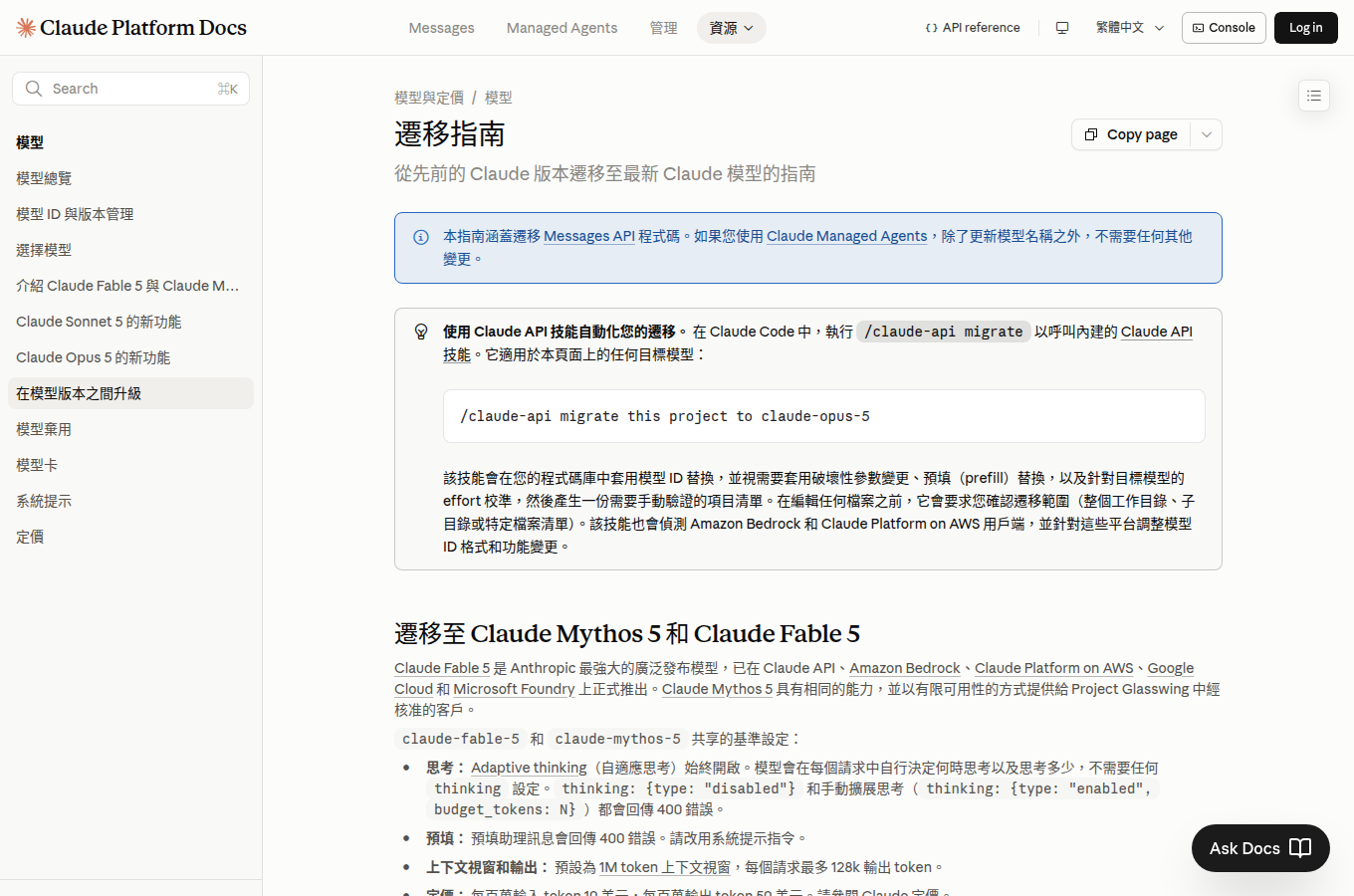Open the Messages nav tab
Screen dimensions: 1354x896
coord(441,28)
